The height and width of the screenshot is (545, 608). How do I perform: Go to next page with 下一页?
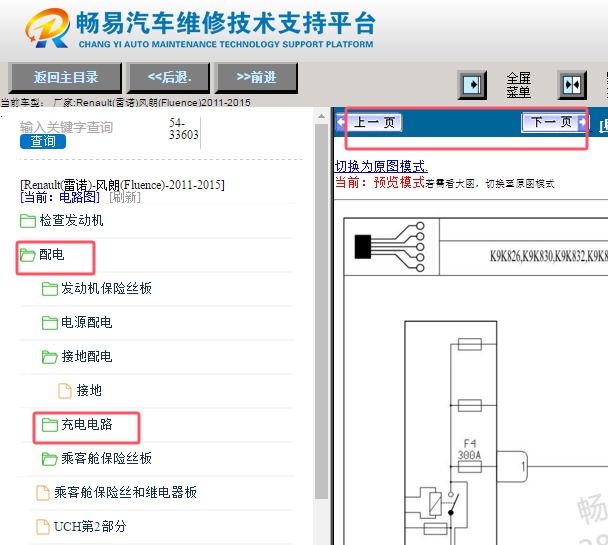[551, 122]
